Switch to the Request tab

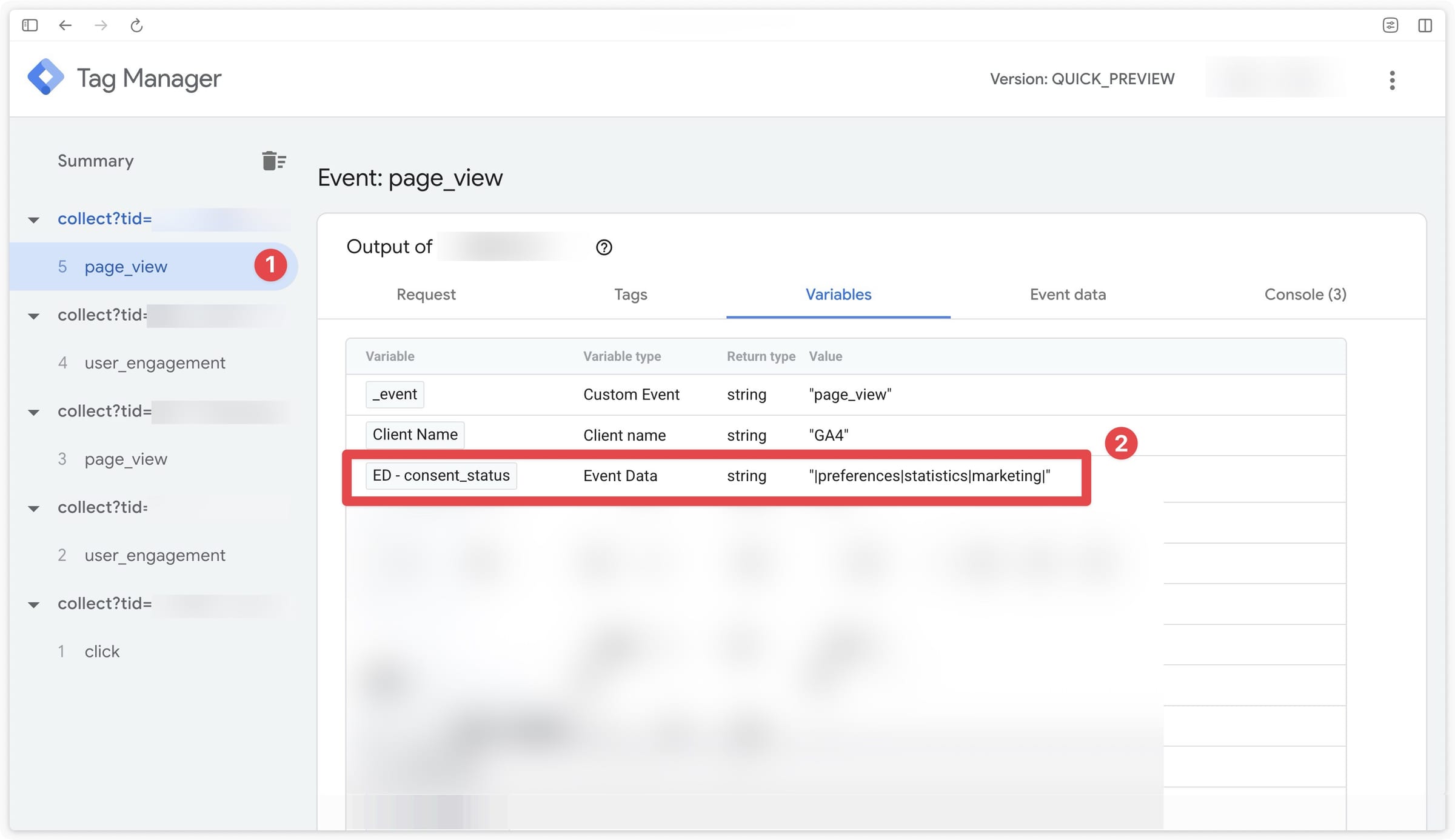click(426, 295)
